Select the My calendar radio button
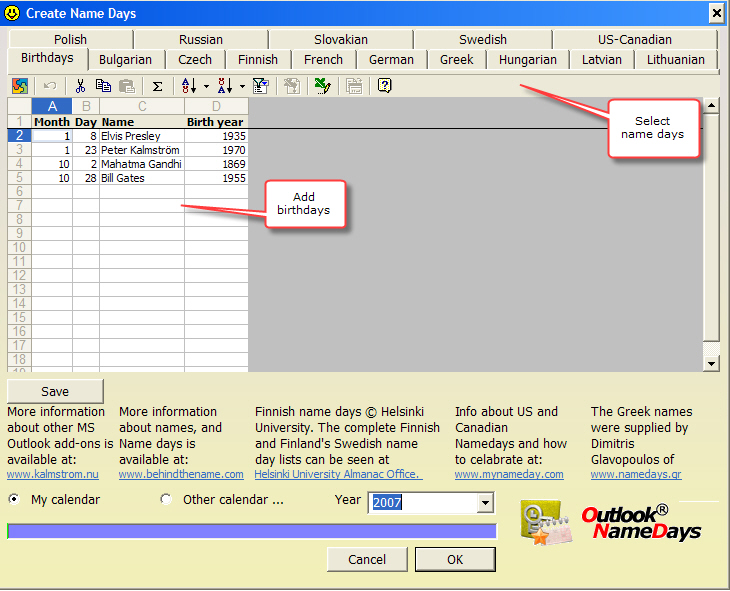Image resolution: width=730 pixels, height=591 pixels. pos(14,499)
